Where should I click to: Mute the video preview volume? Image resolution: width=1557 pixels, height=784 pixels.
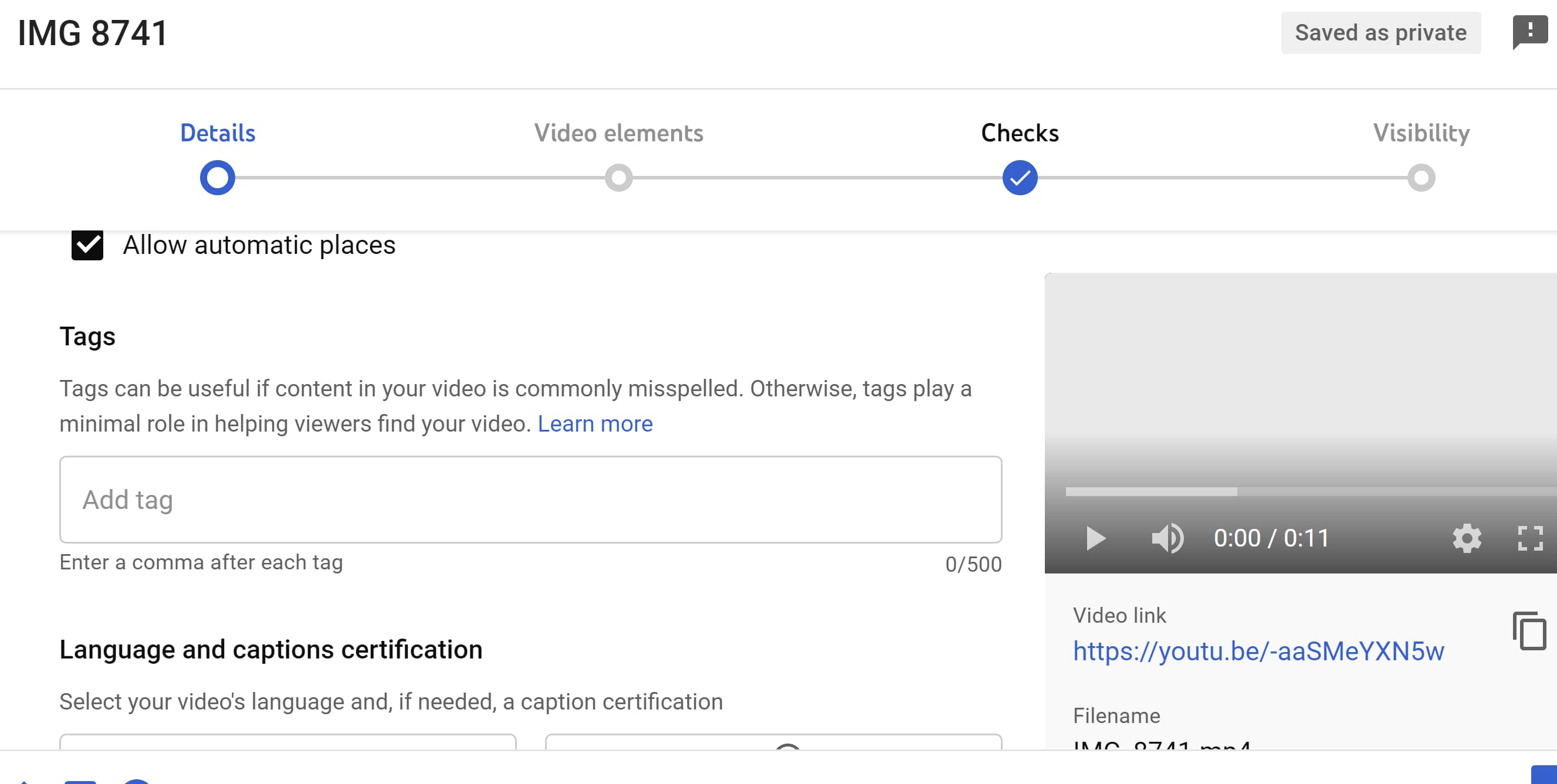tap(1167, 538)
